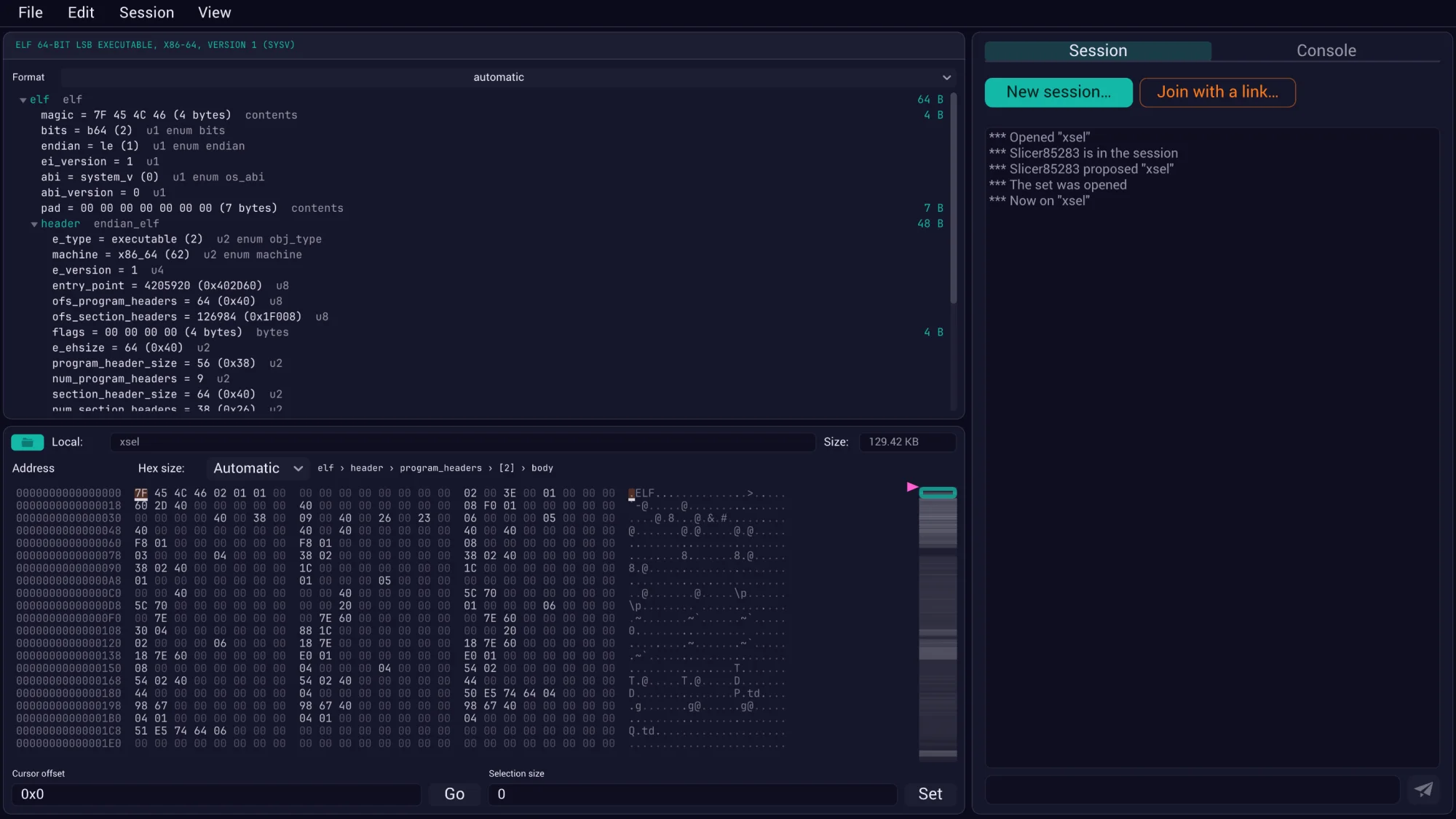This screenshot has height=819, width=1456.
Task: Click the Set button for selection size
Action: click(x=930, y=794)
